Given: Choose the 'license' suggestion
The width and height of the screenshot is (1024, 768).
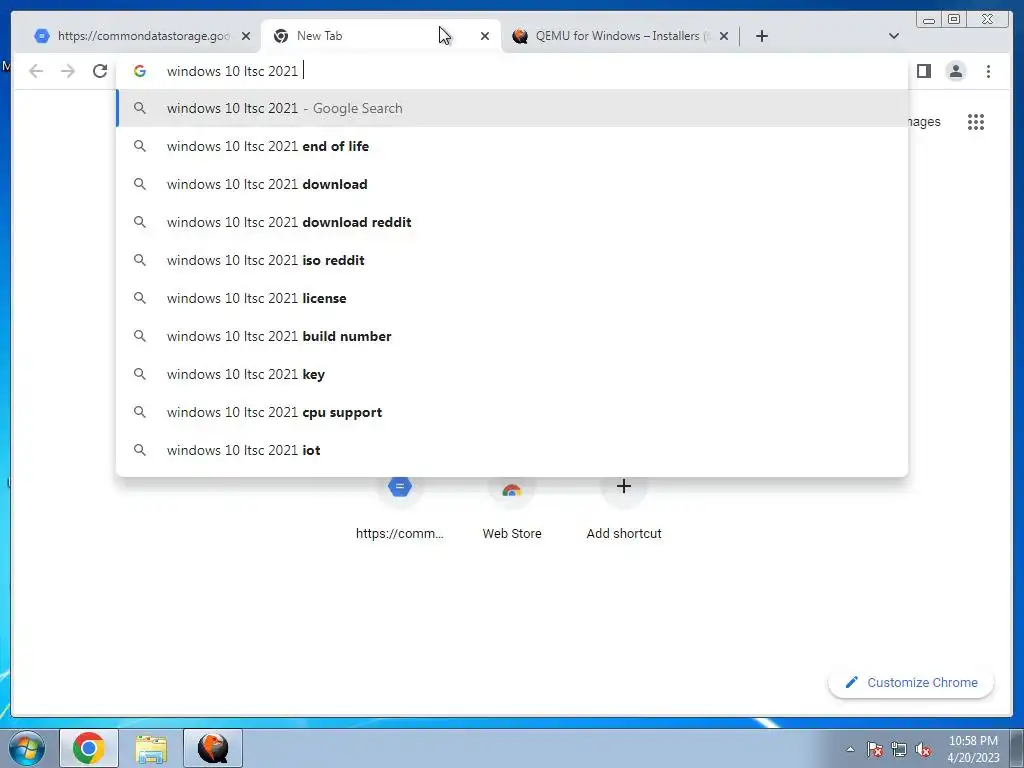Looking at the screenshot, I should [512, 298].
